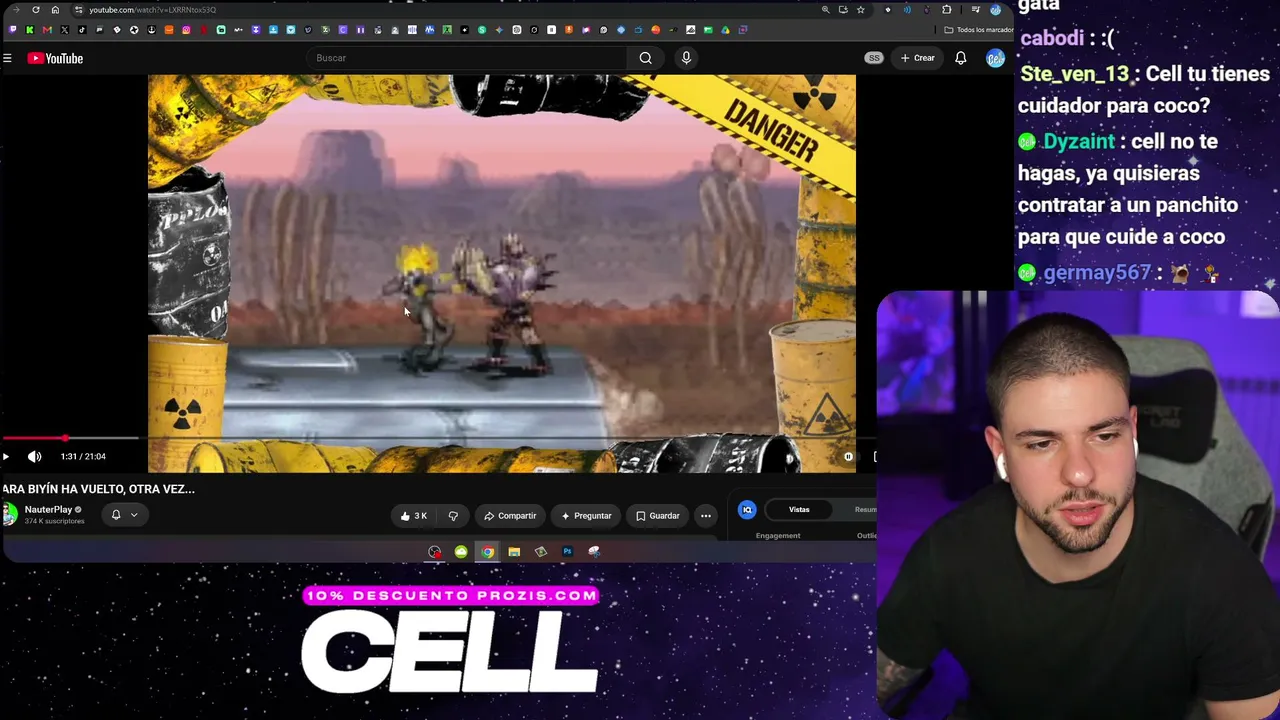Viewport: 1280px width, 720px height.
Task: Reload the browser page
Action: click(36, 10)
